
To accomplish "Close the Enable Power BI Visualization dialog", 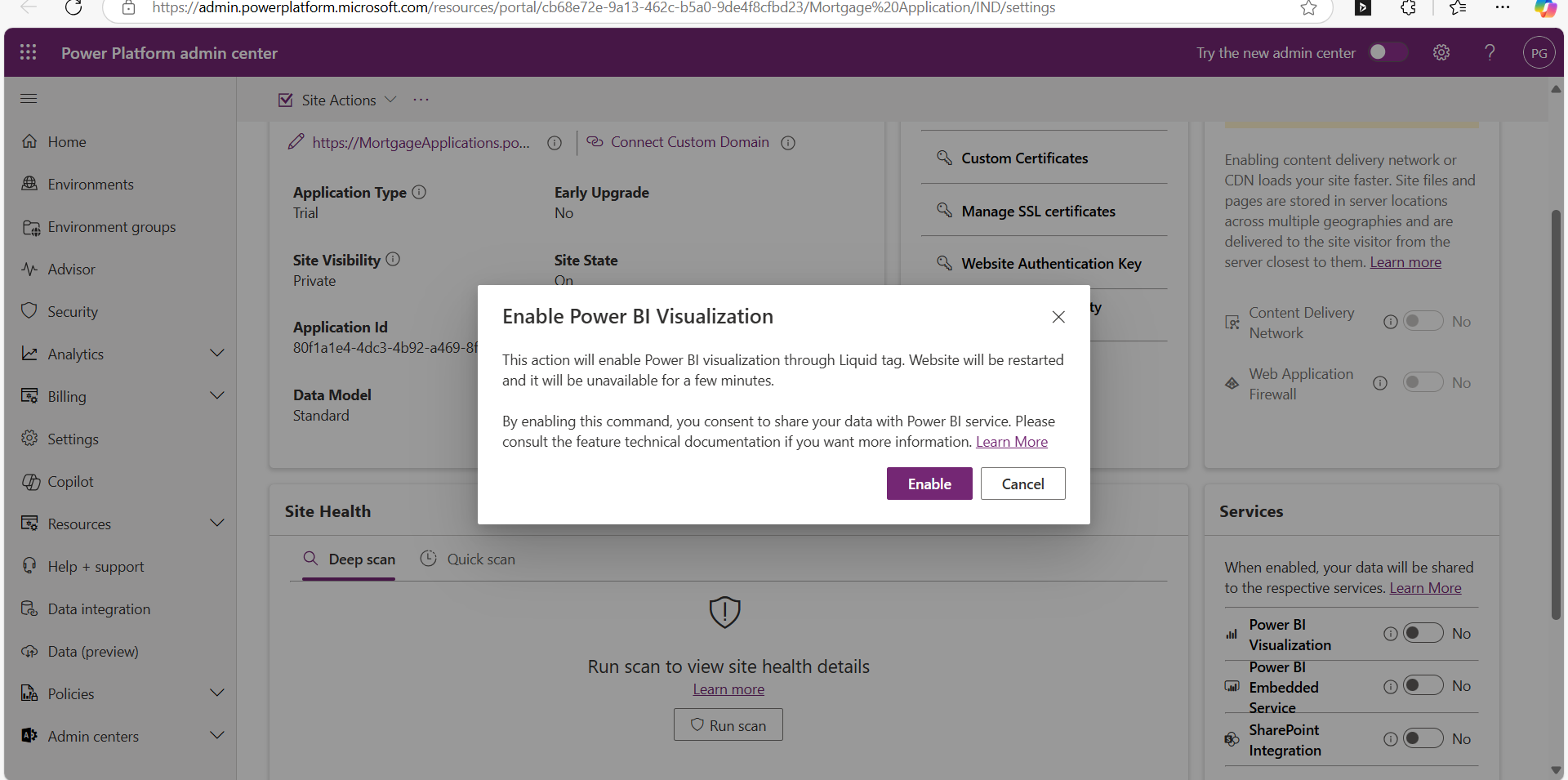I will [x=1058, y=317].
